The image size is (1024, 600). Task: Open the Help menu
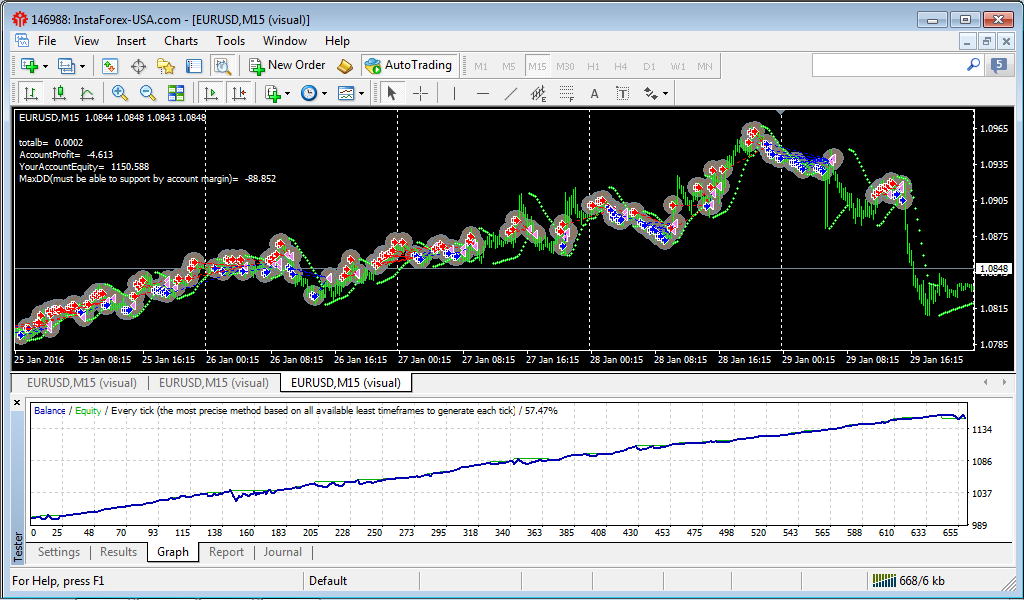[337, 40]
